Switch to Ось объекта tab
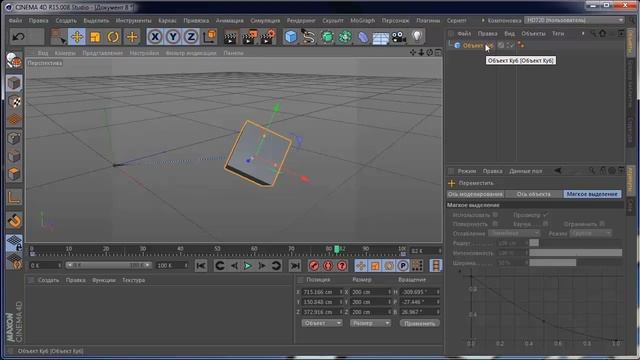This screenshot has width=640, height=360. [x=533, y=194]
